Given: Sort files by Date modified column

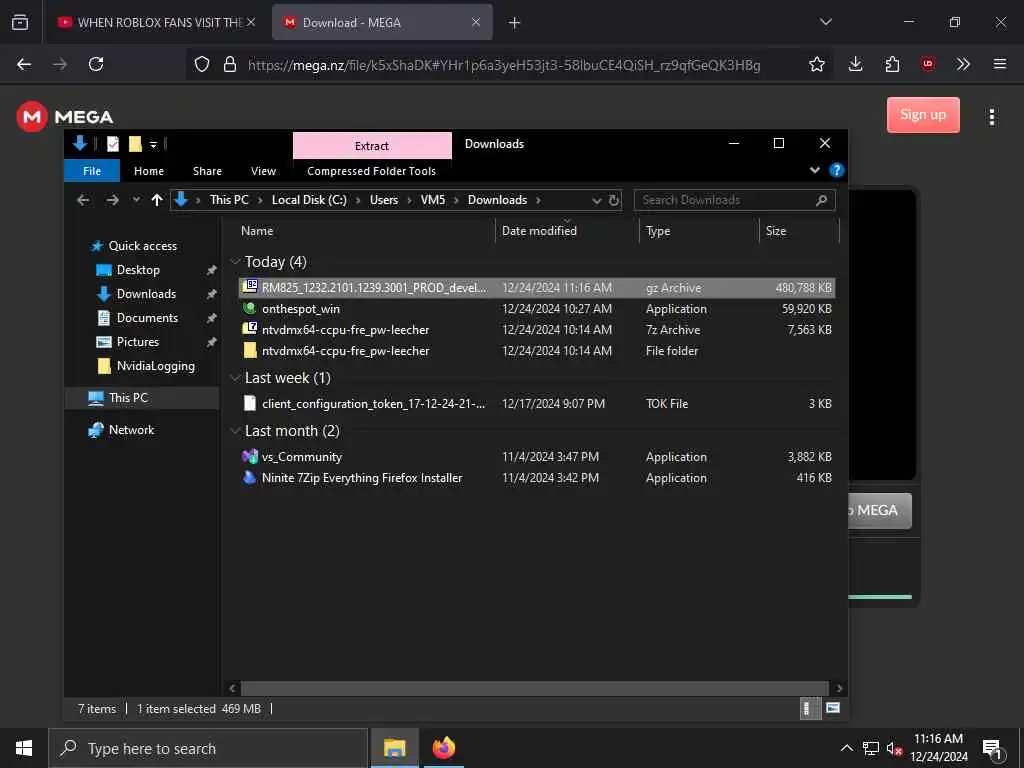Looking at the screenshot, I should point(539,231).
